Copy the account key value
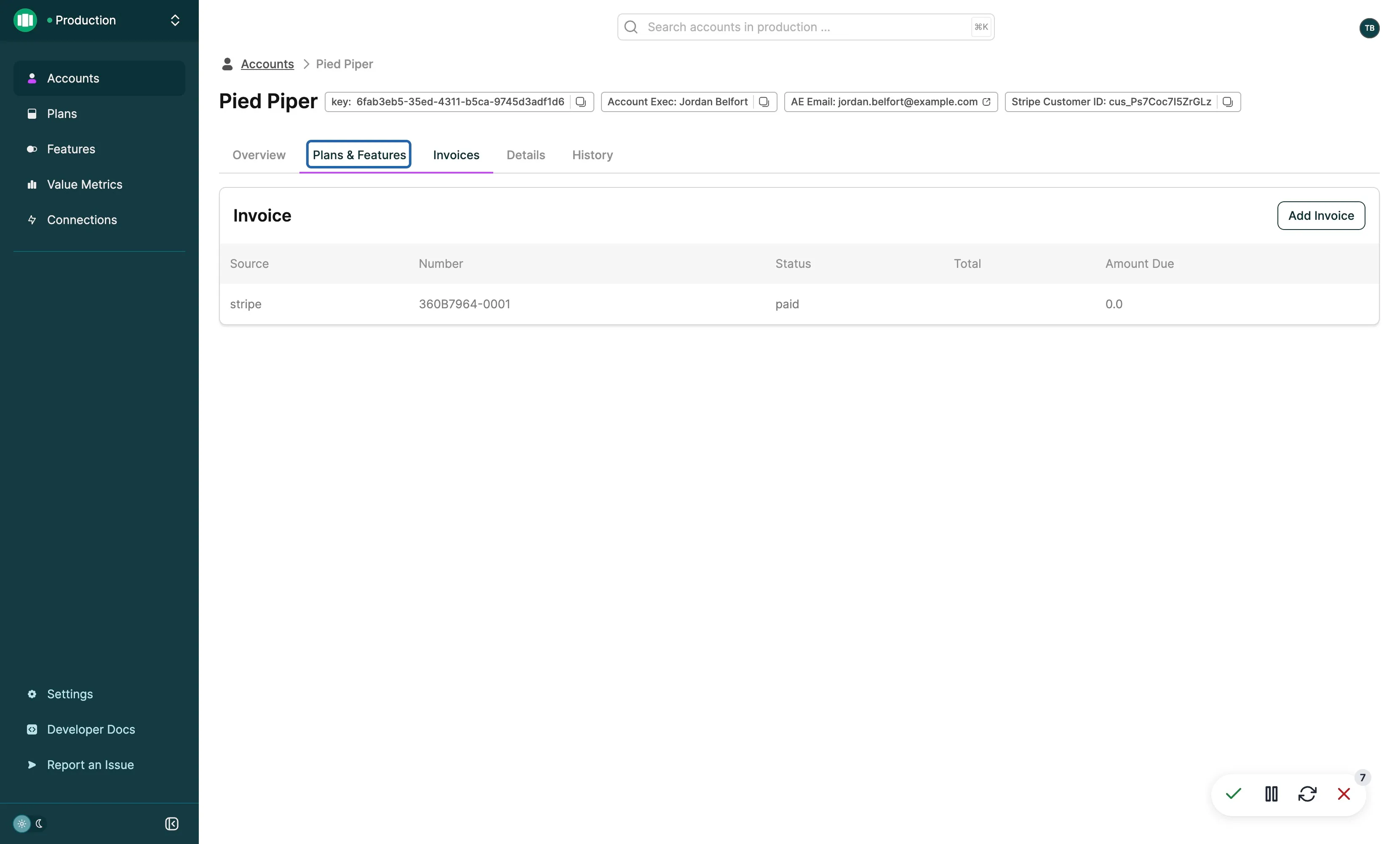The height and width of the screenshot is (844, 1400). [x=580, y=101]
